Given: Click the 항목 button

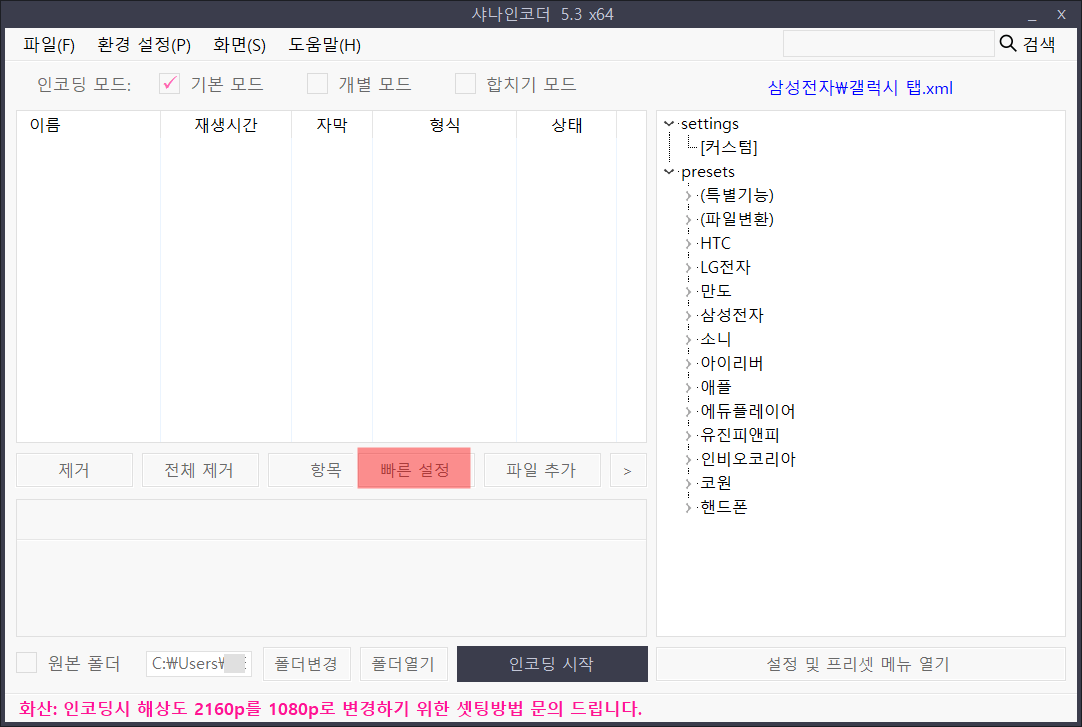Looking at the screenshot, I should point(314,470).
